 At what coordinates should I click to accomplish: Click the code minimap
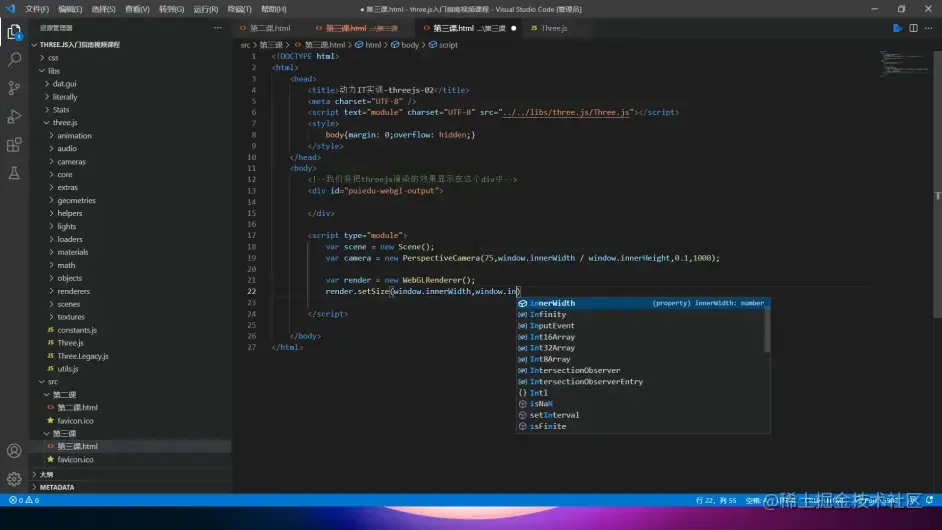tap(904, 64)
